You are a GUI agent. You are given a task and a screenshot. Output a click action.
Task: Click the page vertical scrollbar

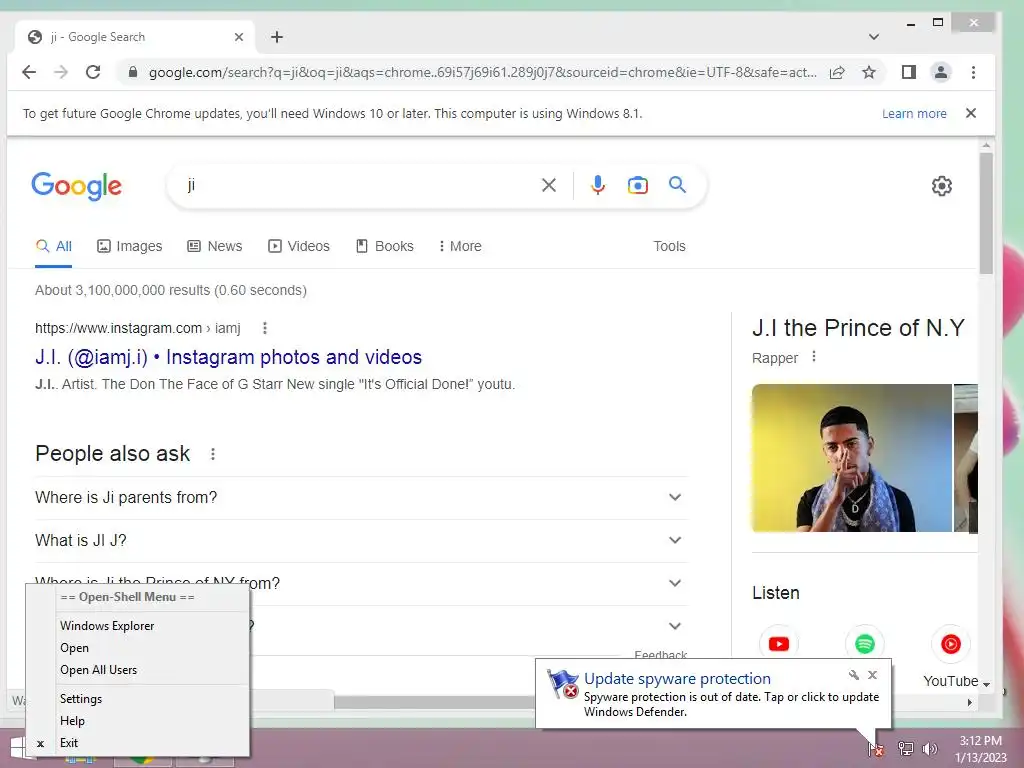(x=986, y=214)
